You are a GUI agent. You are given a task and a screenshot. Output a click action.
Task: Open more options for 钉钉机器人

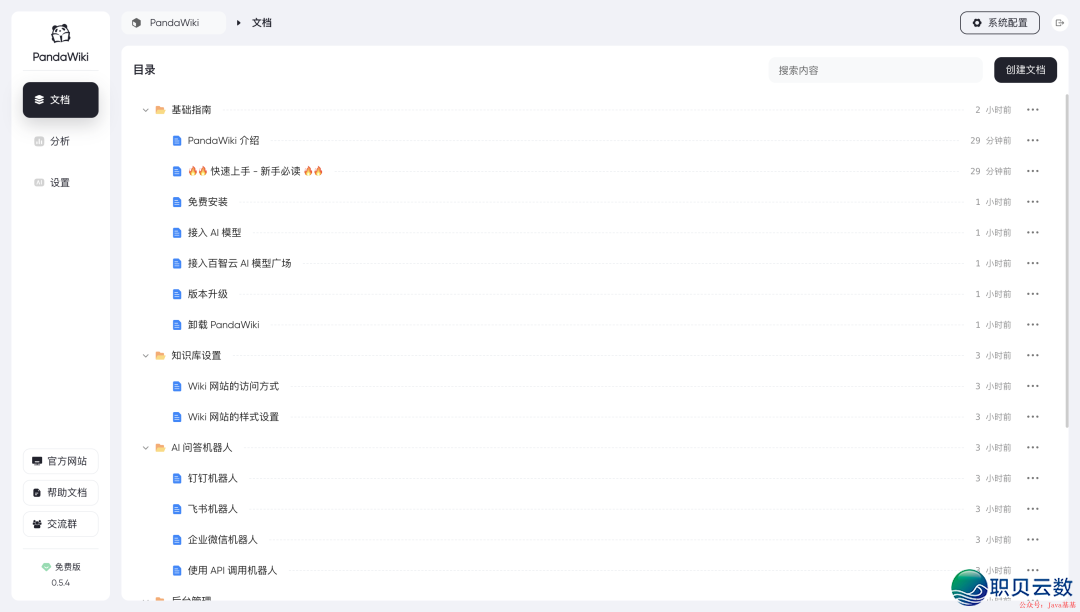click(1032, 478)
